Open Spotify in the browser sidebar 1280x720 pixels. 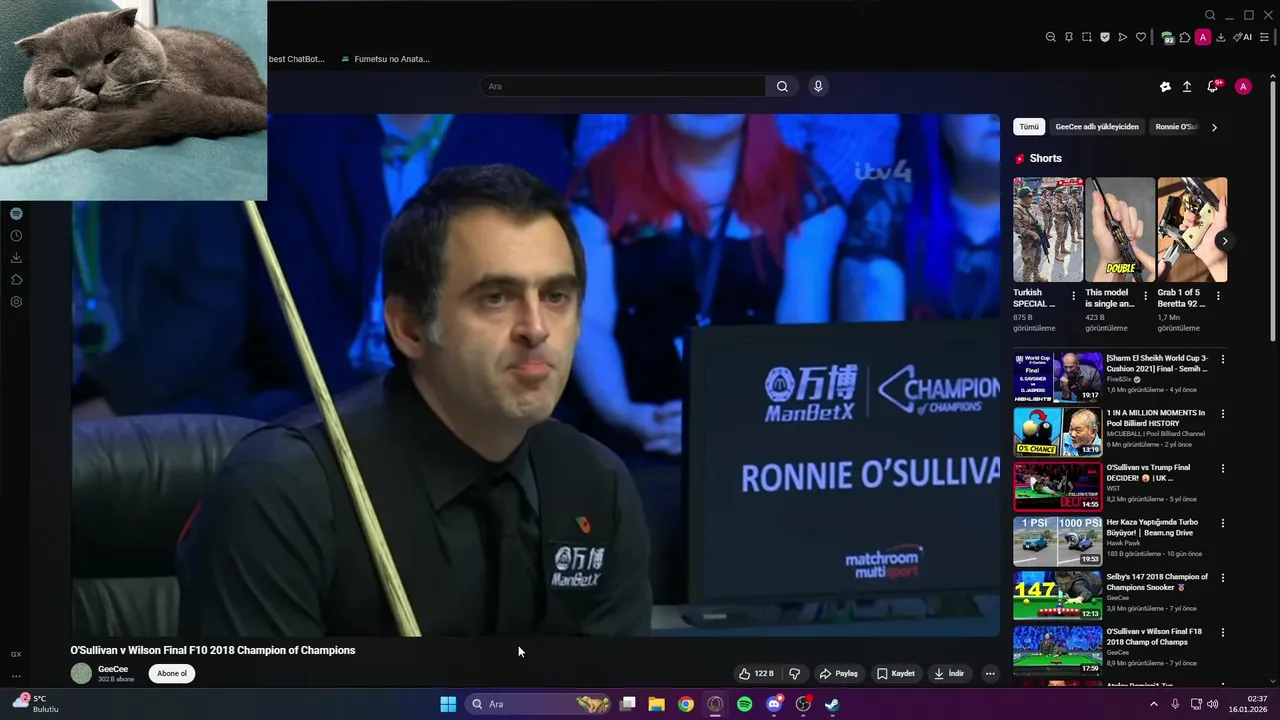[x=16, y=214]
